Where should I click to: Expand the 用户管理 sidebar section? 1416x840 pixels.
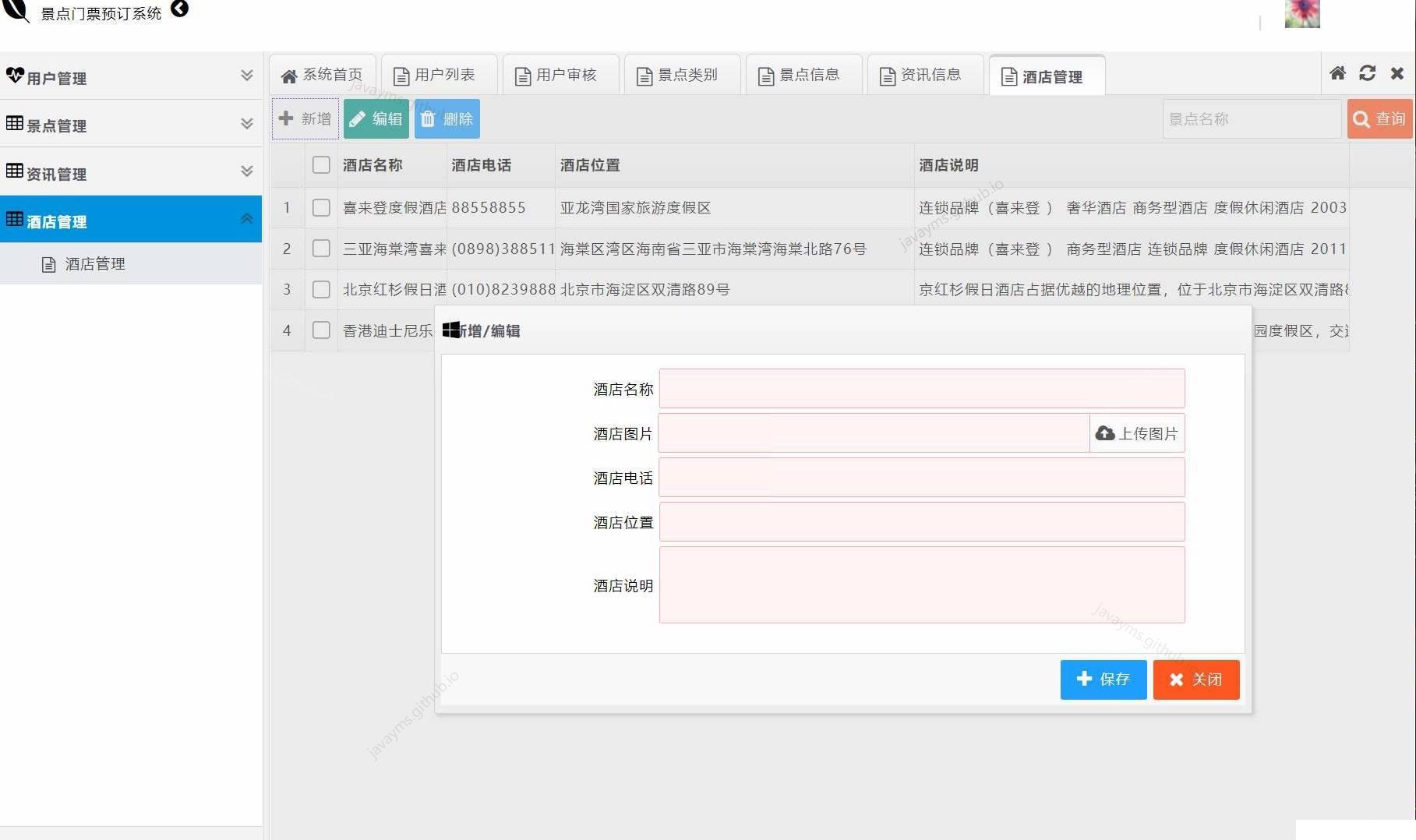[x=246, y=76]
